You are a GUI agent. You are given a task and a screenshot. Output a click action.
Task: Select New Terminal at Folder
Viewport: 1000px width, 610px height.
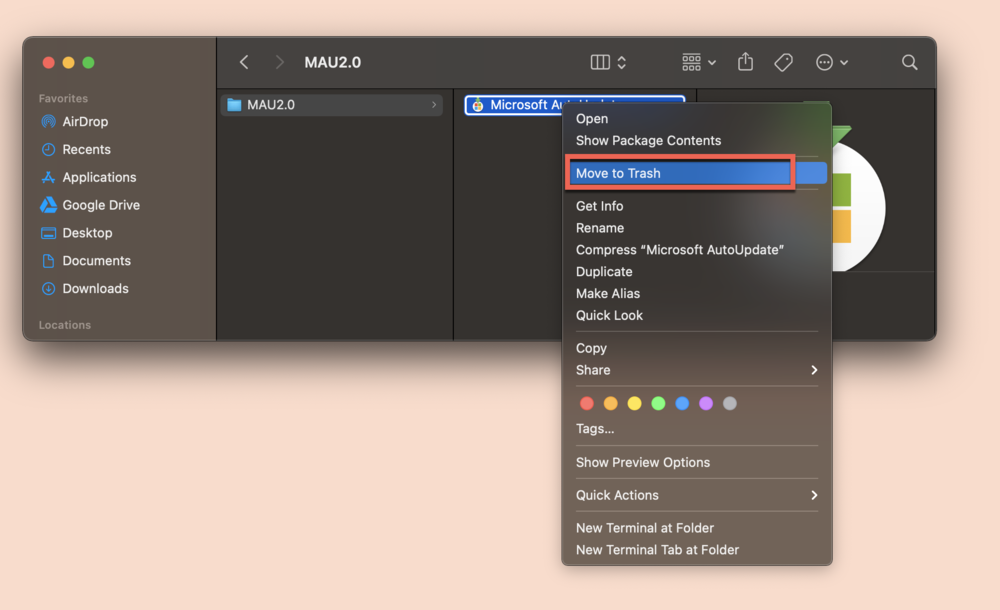tap(644, 528)
